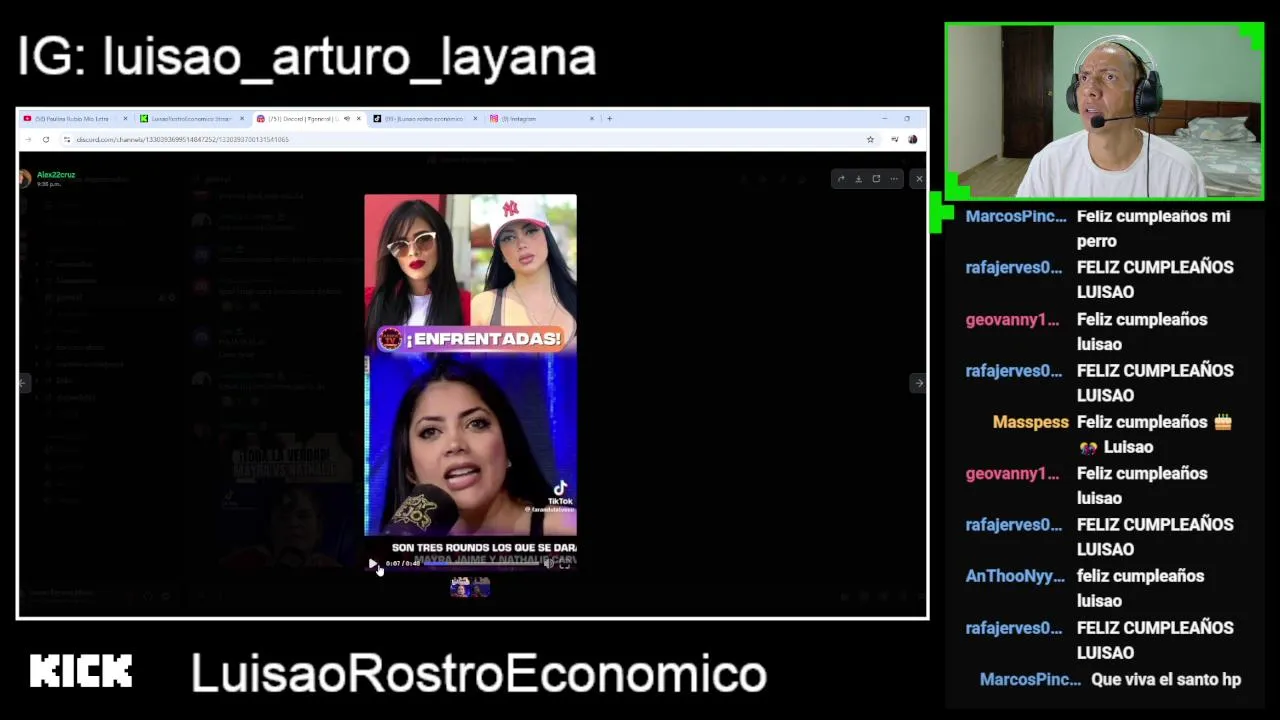1280x720 pixels.
Task: Go to the previous media item arrow
Action: point(25,383)
